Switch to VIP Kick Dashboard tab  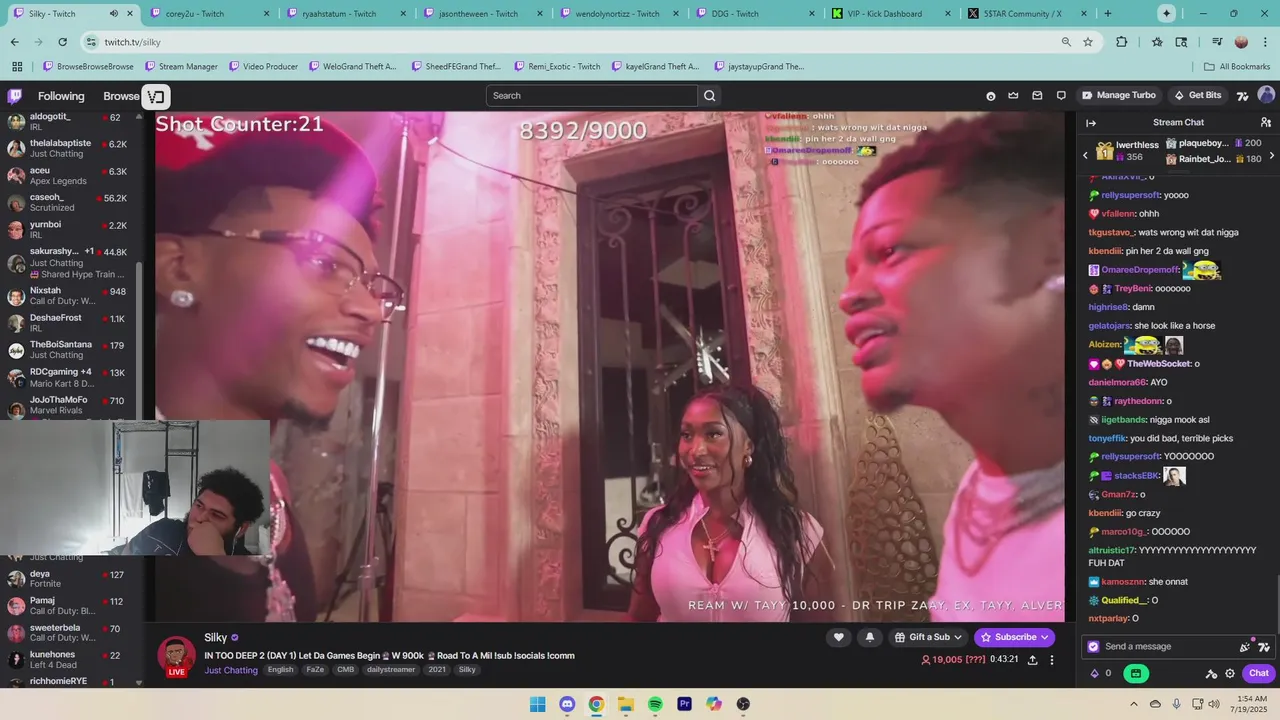[893, 14]
